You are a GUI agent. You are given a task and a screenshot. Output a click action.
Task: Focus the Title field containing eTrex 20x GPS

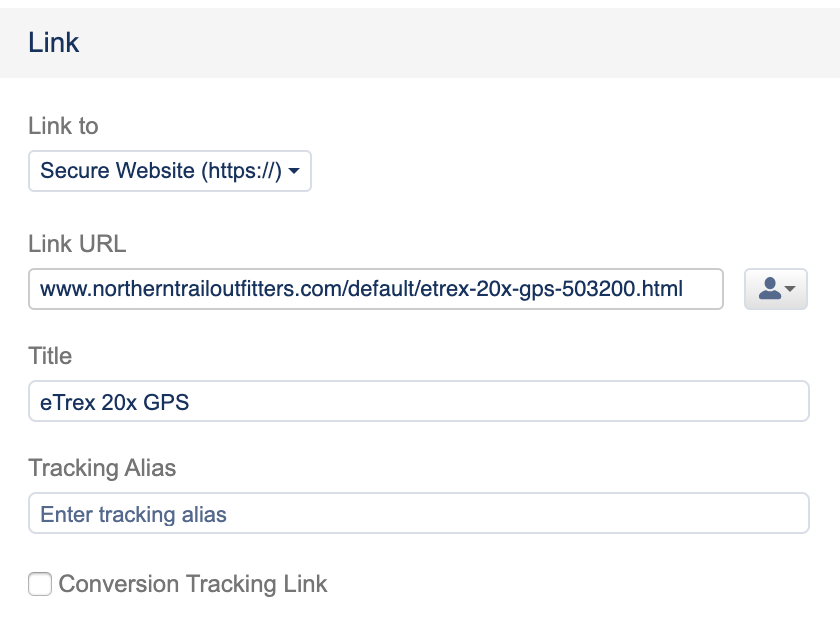[418, 402]
